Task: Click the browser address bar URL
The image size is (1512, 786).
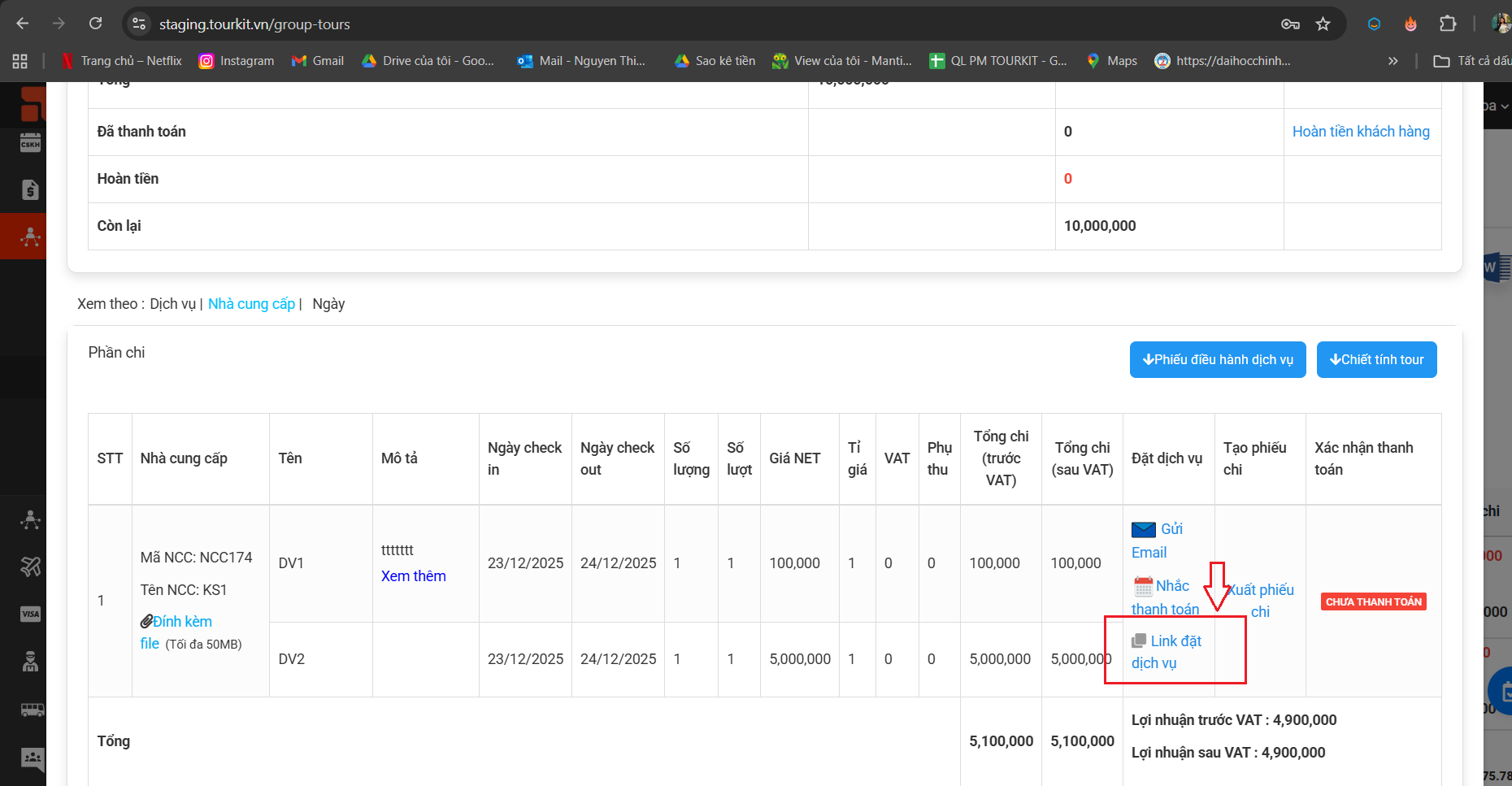Action: pyautogui.click(x=254, y=24)
